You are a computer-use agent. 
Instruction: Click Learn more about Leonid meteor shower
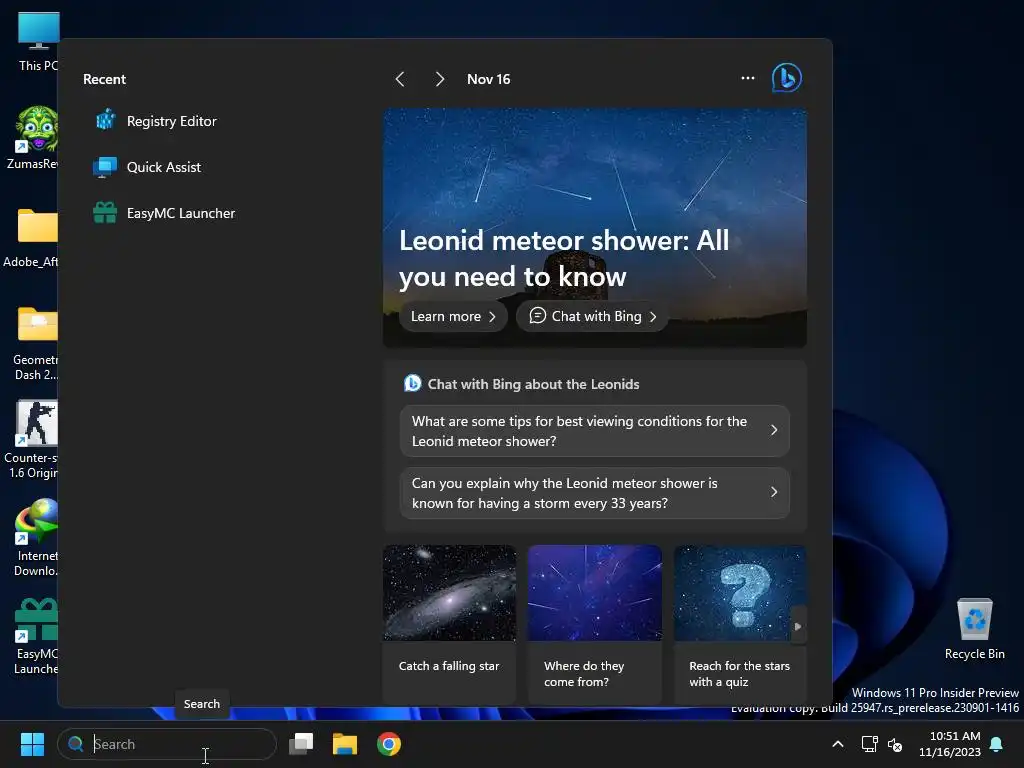tap(453, 316)
